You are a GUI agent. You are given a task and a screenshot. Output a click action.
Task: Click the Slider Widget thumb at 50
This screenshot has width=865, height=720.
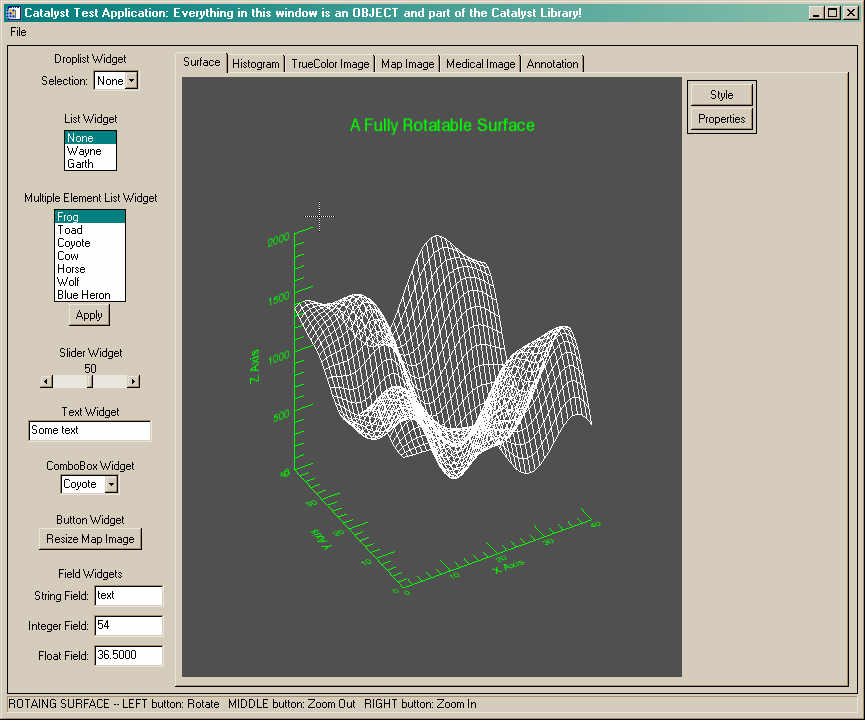[90, 381]
